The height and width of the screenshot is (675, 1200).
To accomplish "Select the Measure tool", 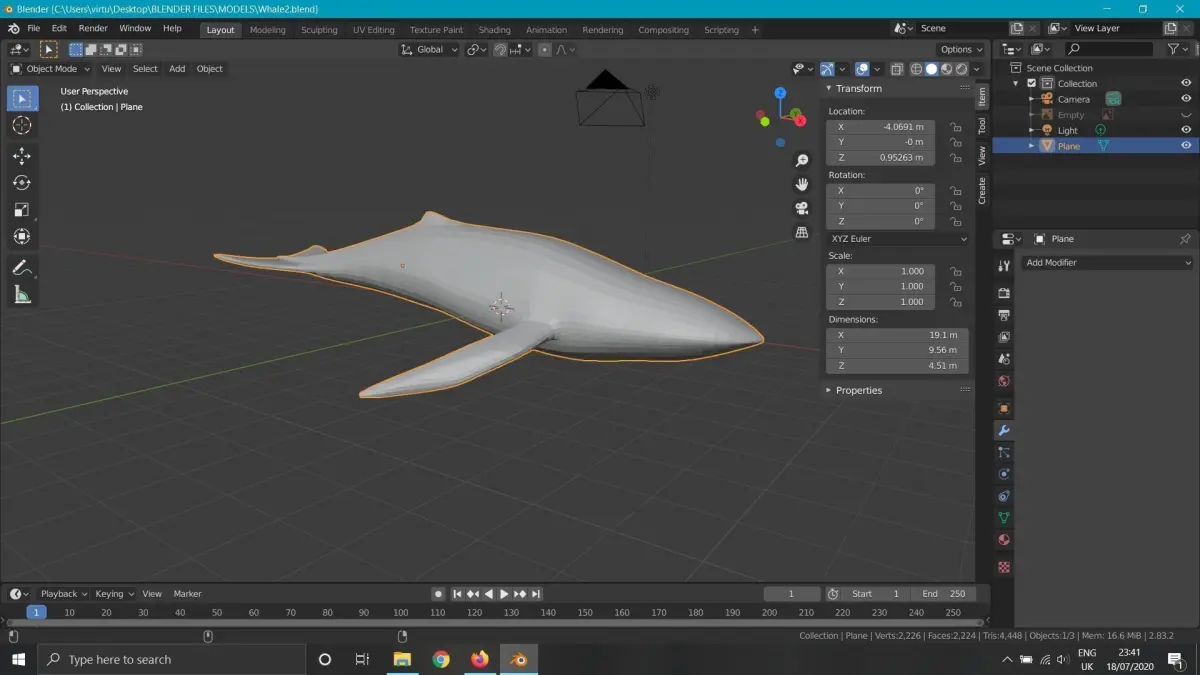I will pyautogui.click(x=22, y=294).
